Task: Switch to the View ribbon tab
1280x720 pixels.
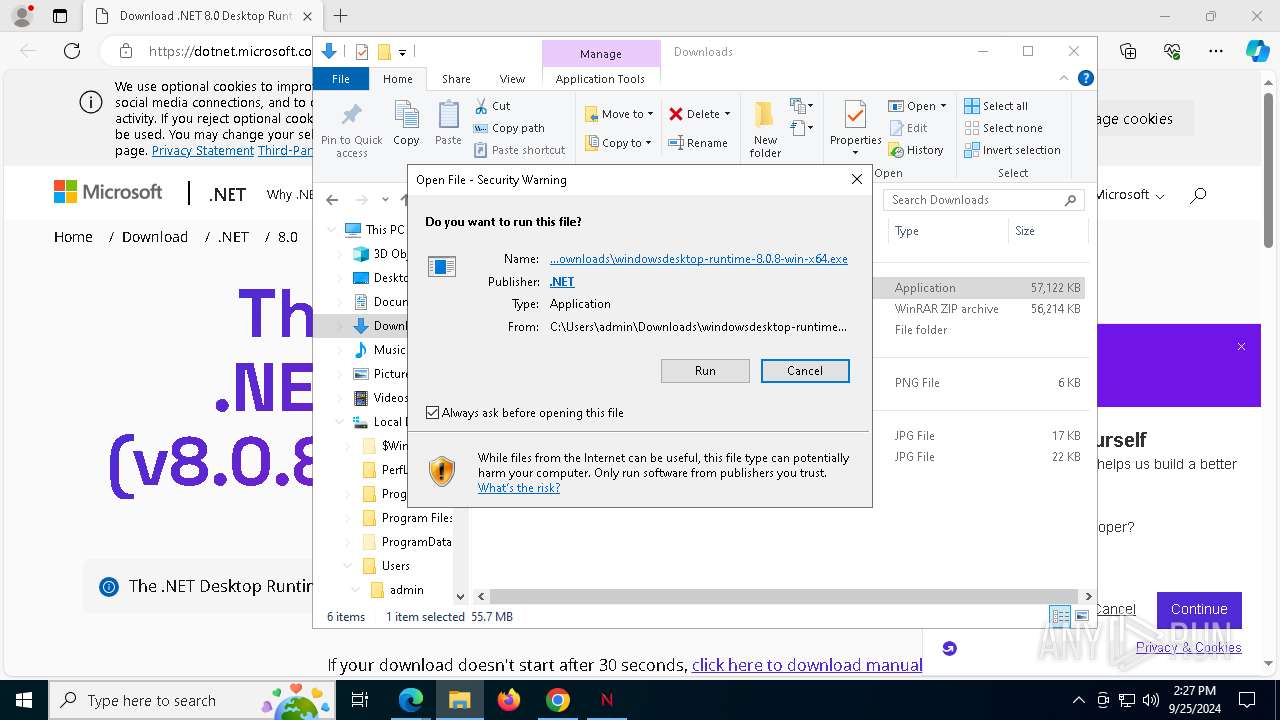Action: tap(512, 79)
